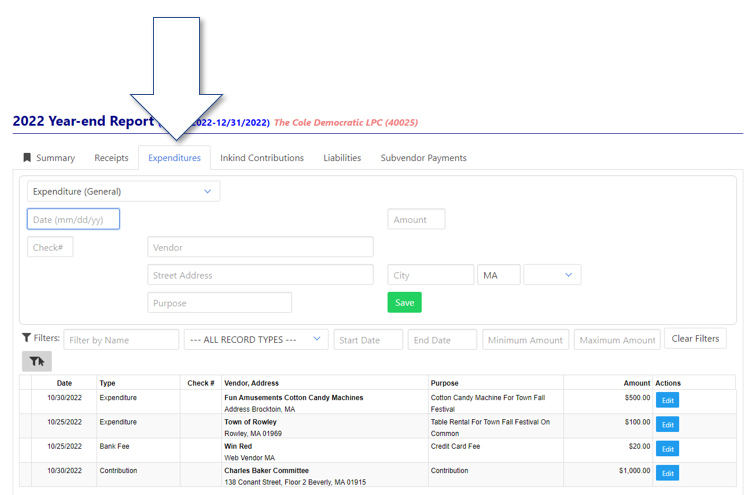Select the Minimum Amount filter field
746x495 pixels.
[x=525, y=340]
